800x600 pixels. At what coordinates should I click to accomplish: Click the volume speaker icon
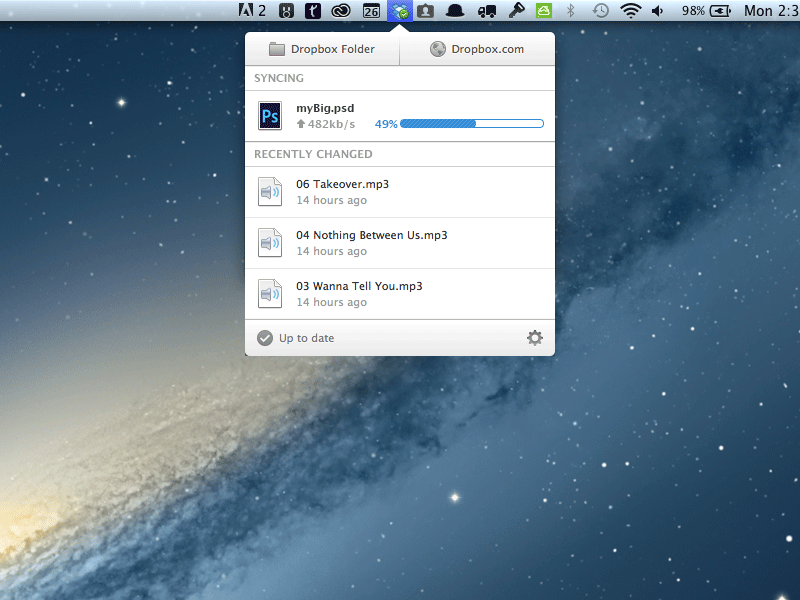click(658, 11)
